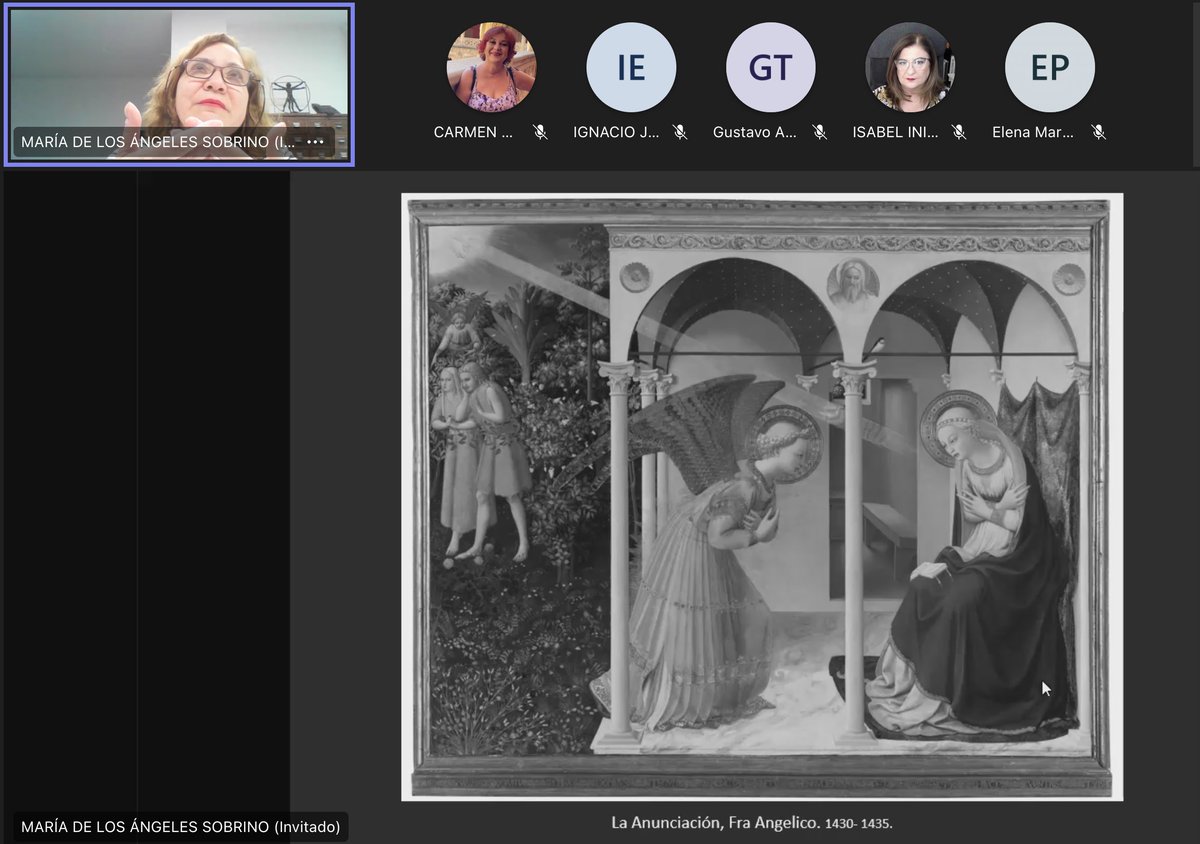Click ISABEL INI's profile photo avatar

909,66
